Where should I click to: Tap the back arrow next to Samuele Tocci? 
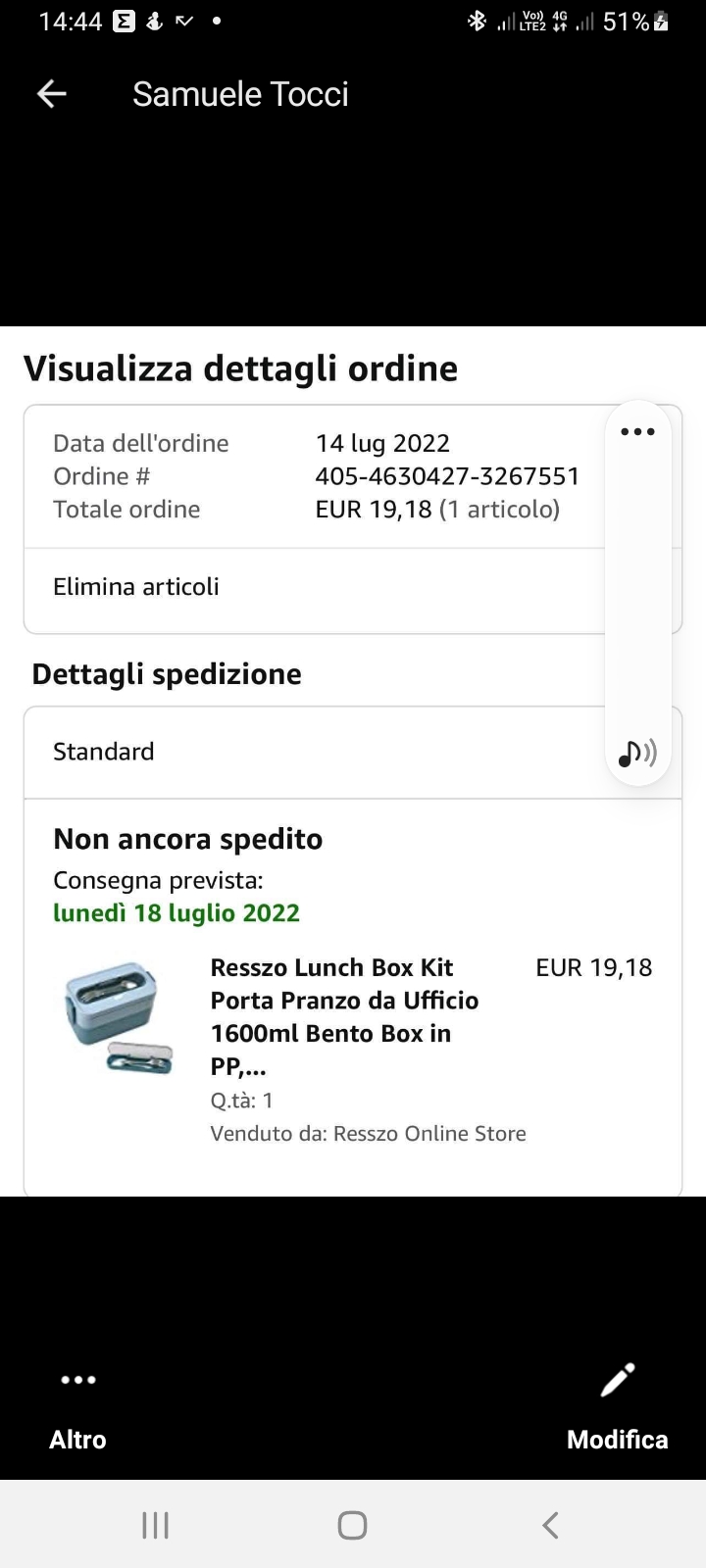pos(51,94)
